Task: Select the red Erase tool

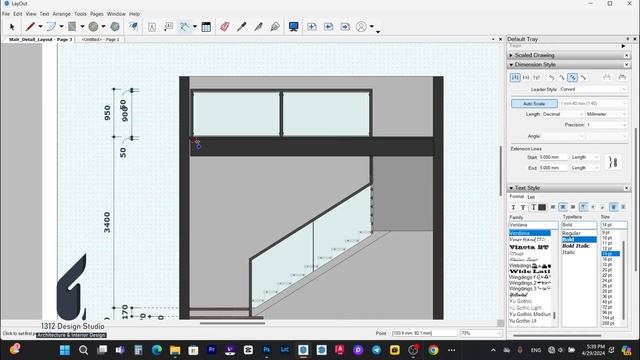Action: (x=224, y=27)
